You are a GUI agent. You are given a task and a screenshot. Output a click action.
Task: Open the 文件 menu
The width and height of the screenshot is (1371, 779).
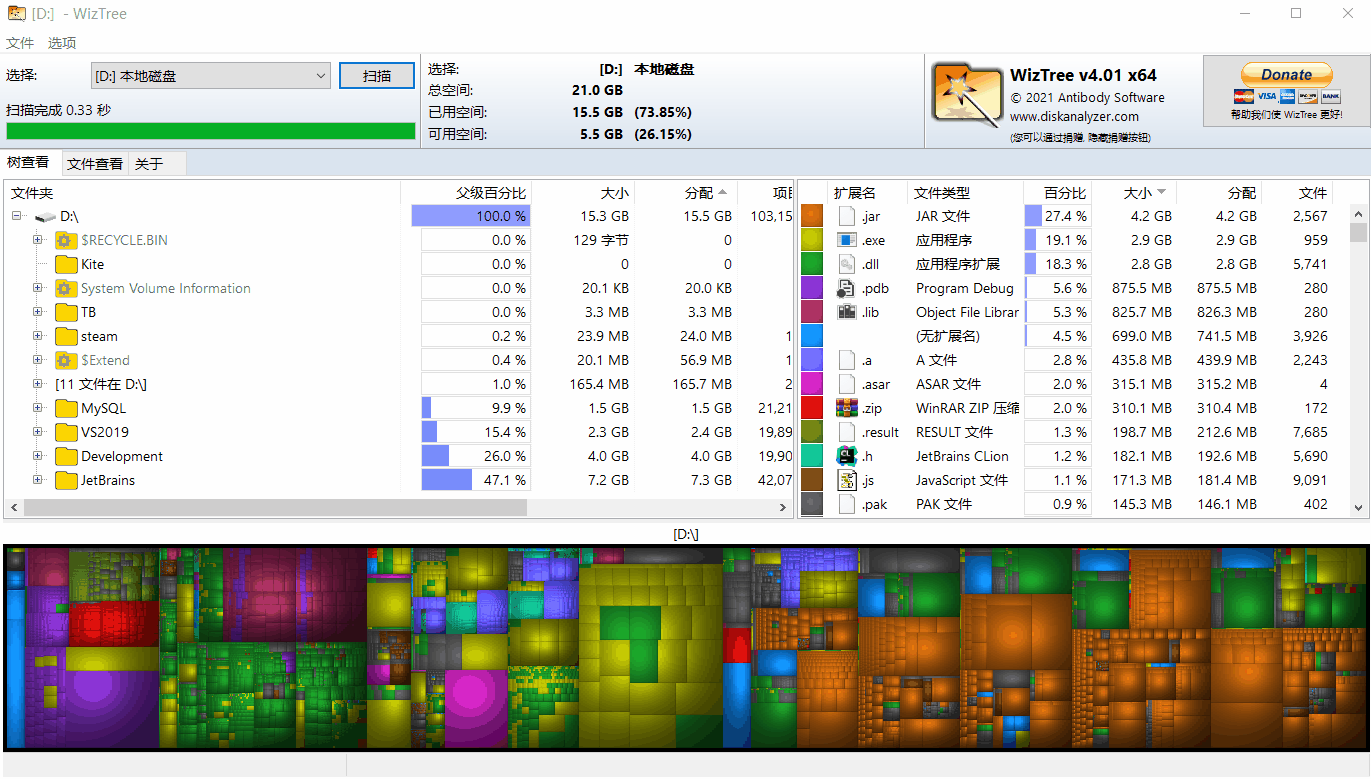click(x=20, y=43)
